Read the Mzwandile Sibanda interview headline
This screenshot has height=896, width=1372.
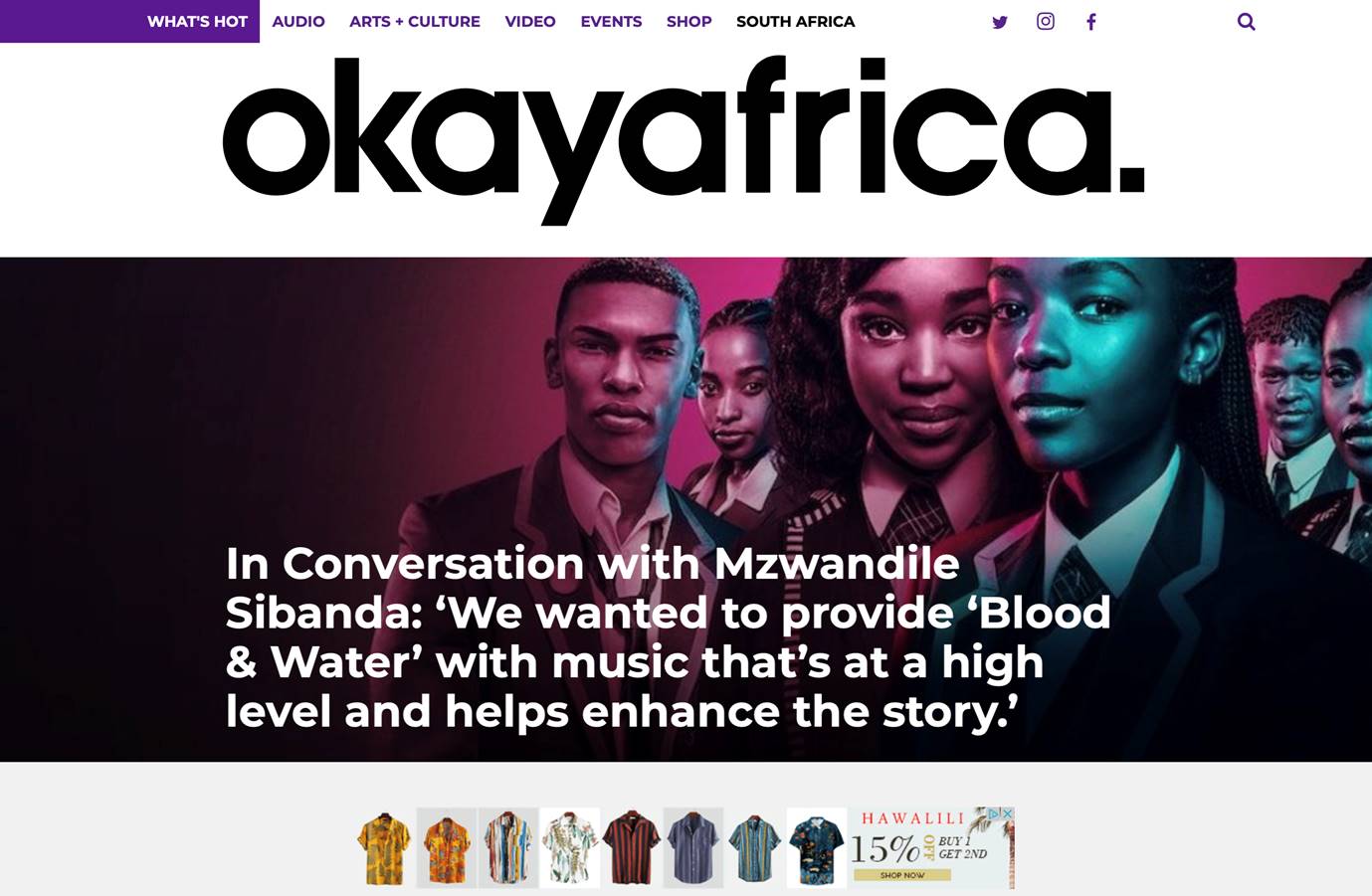tap(668, 636)
